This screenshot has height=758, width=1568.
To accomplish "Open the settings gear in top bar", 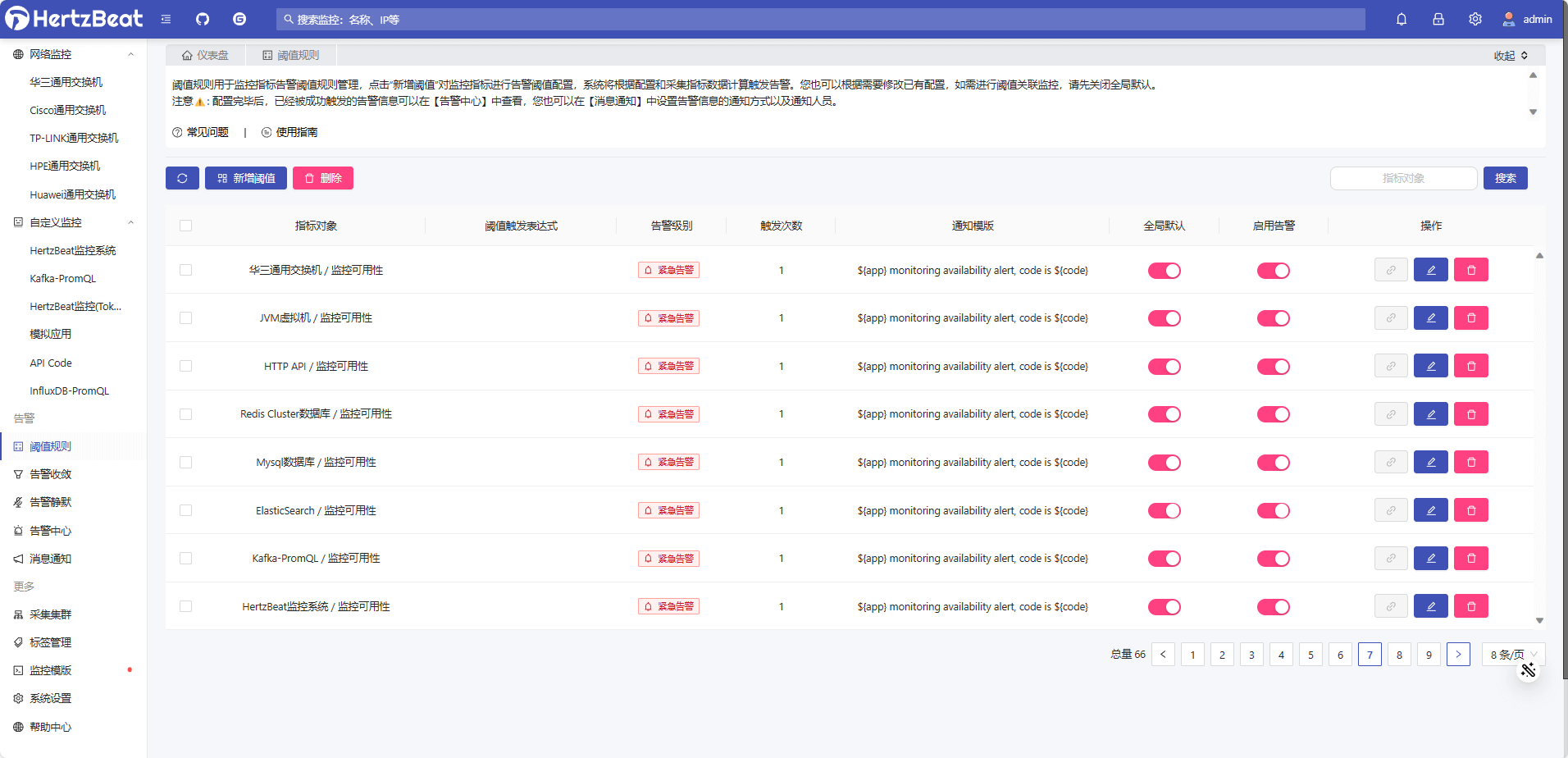I will tap(1475, 18).
